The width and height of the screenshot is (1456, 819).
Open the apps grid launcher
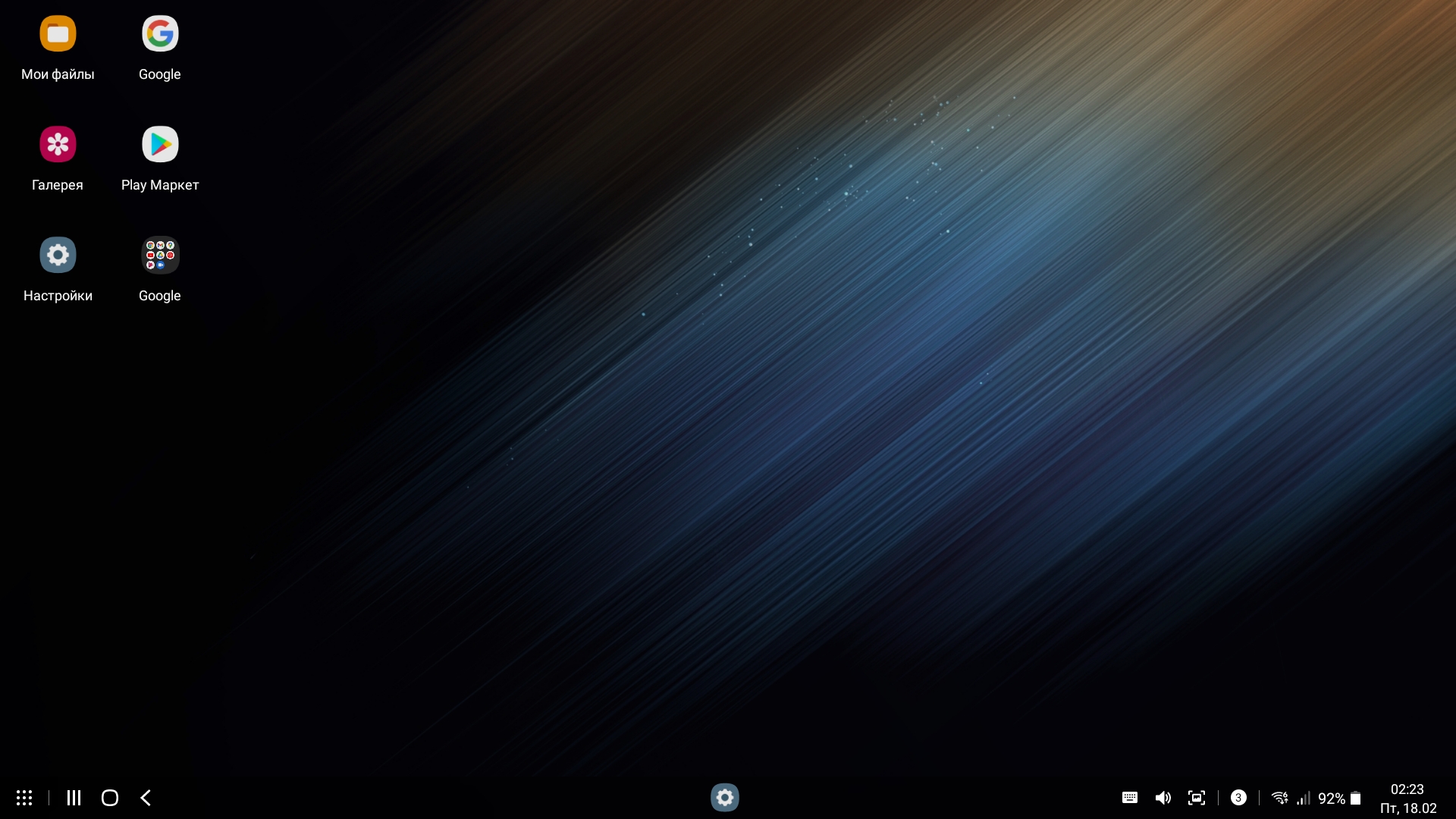click(24, 798)
